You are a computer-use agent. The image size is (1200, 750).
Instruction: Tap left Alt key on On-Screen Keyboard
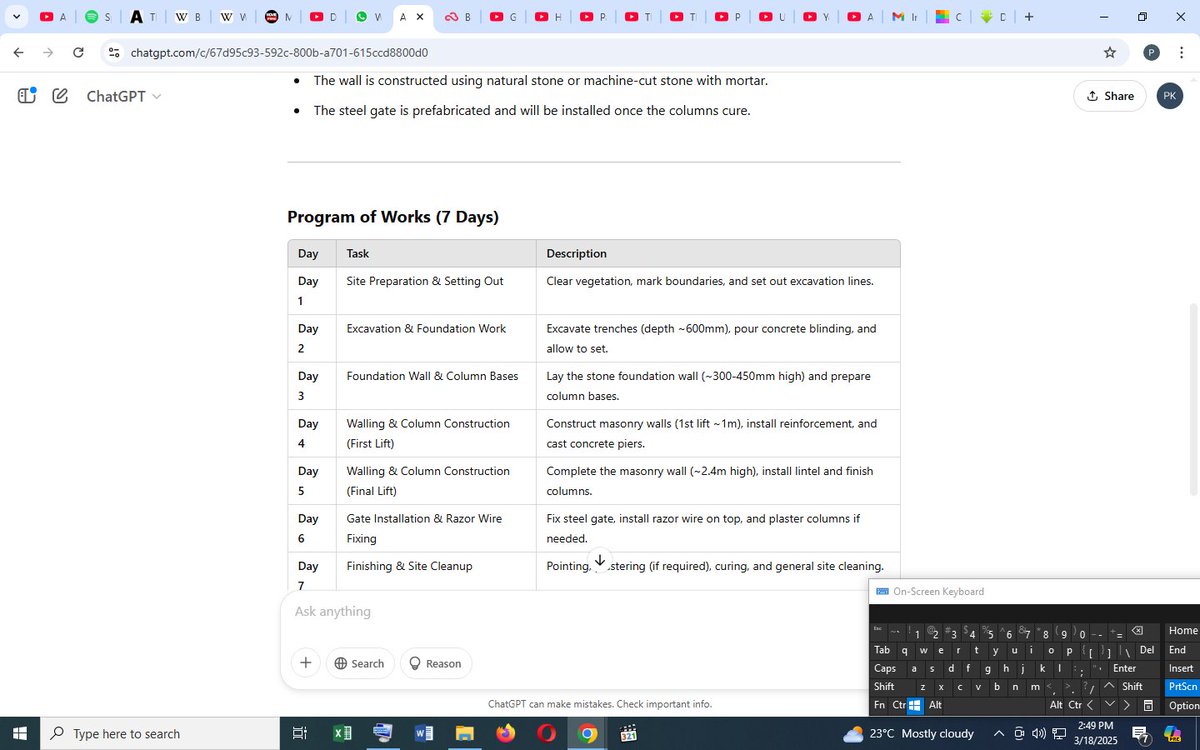(x=935, y=705)
